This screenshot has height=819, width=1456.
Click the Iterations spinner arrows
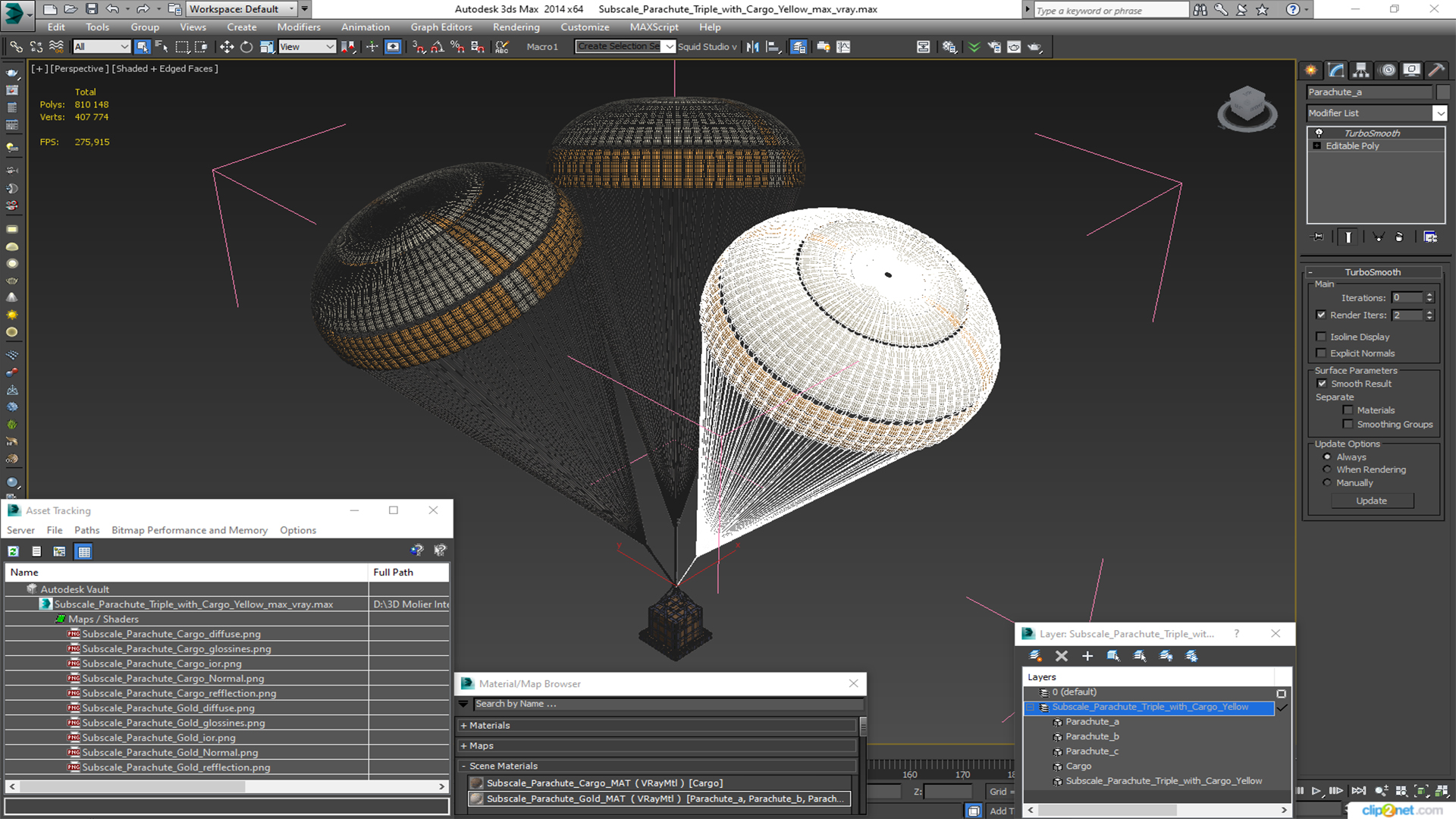[1429, 297]
